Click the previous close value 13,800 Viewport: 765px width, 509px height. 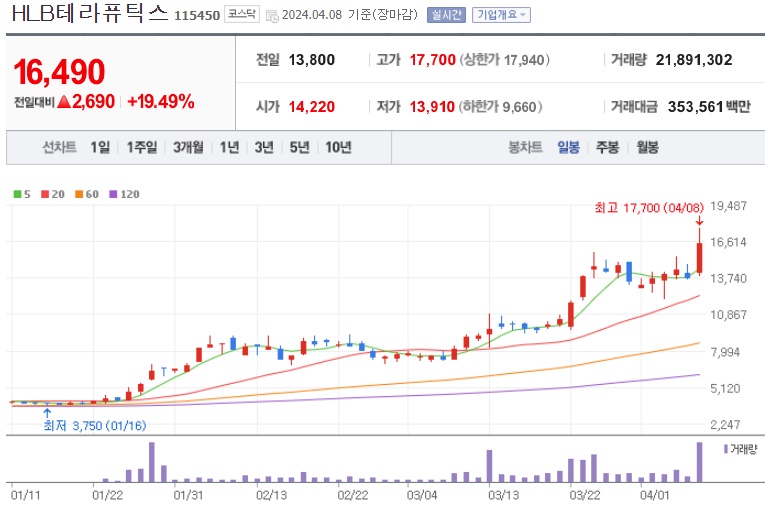click(312, 60)
